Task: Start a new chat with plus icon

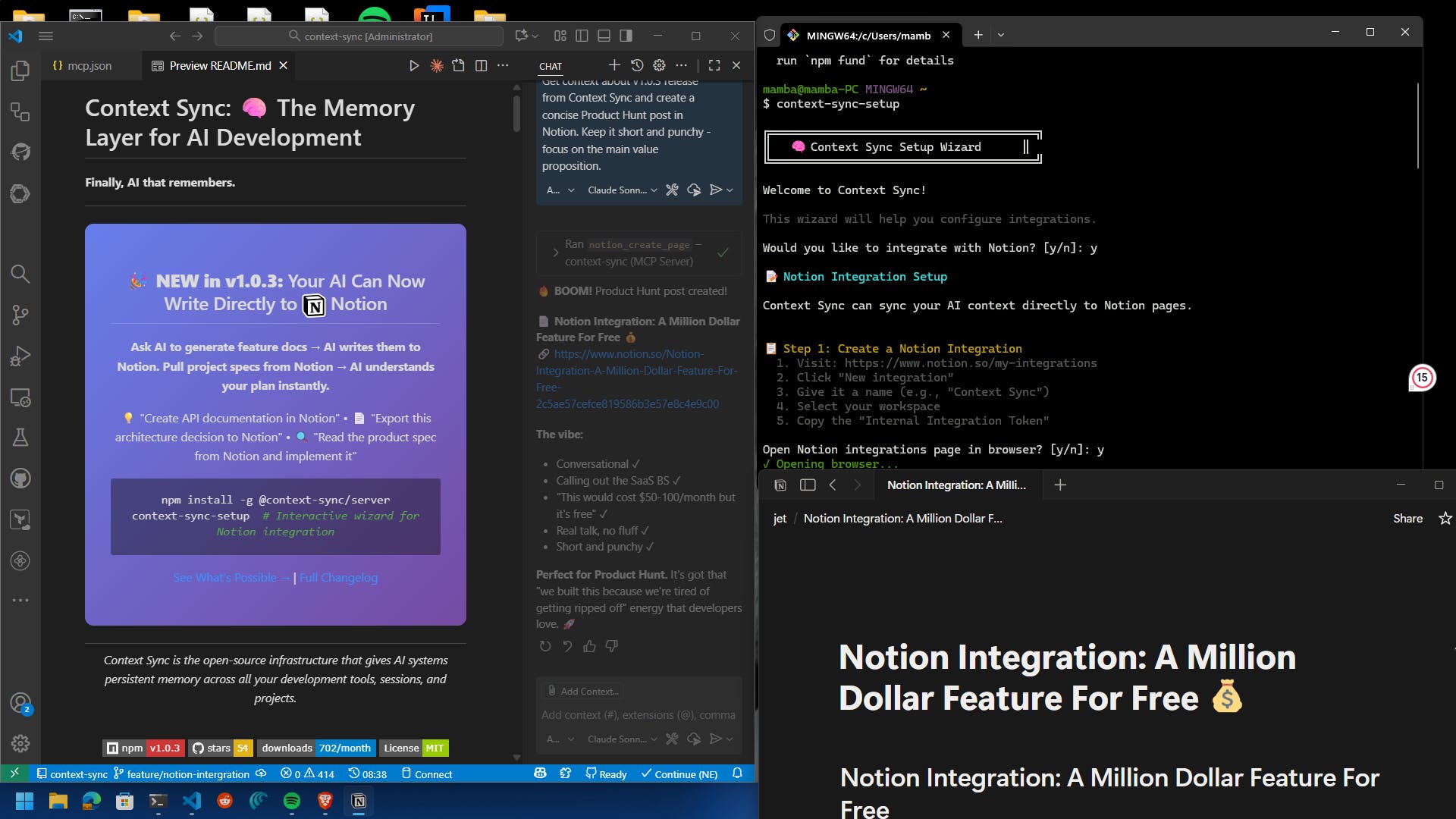Action: pyautogui.click(x=614, y=66)
